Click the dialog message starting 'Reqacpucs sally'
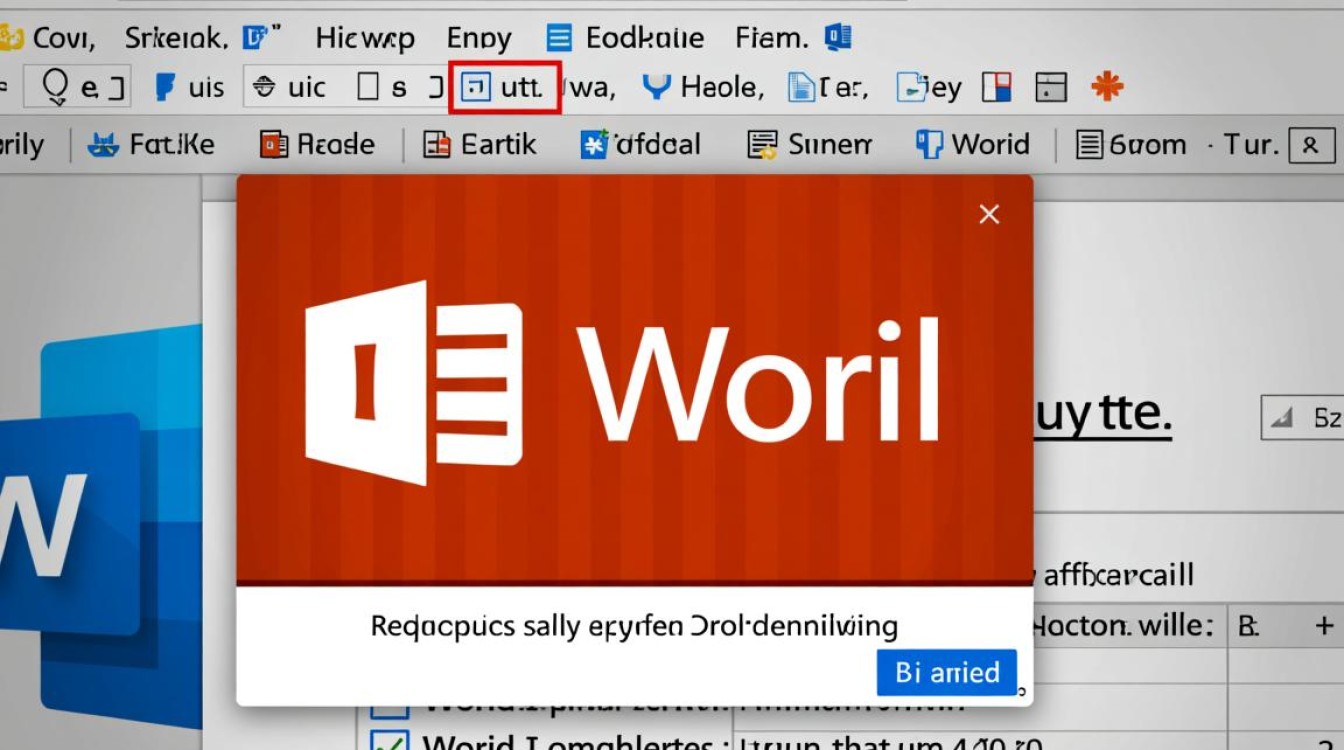The height and width of the screenshot is (750, 1344). (634, 627)
